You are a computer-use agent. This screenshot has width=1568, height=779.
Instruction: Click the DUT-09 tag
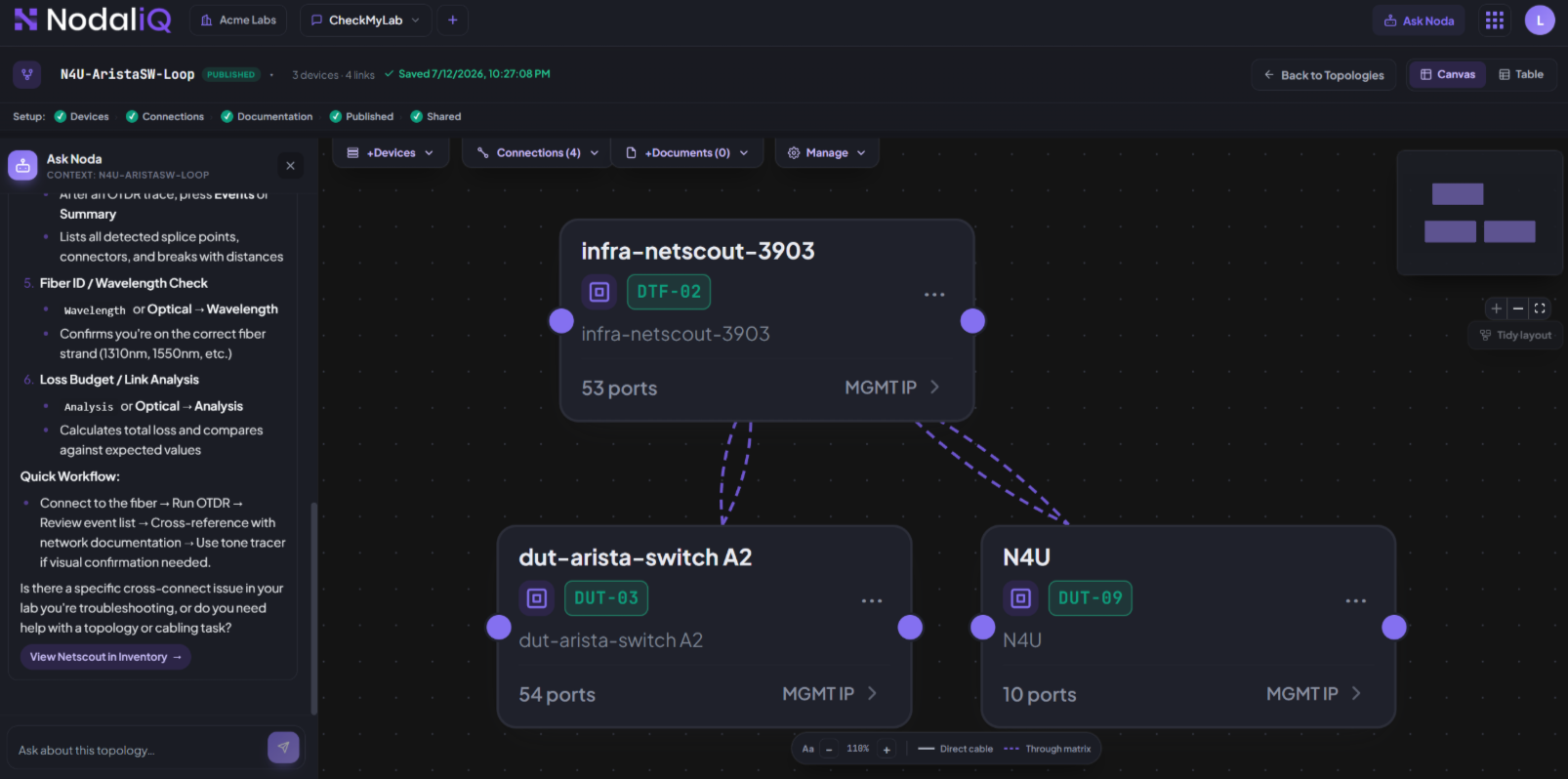1091,598
